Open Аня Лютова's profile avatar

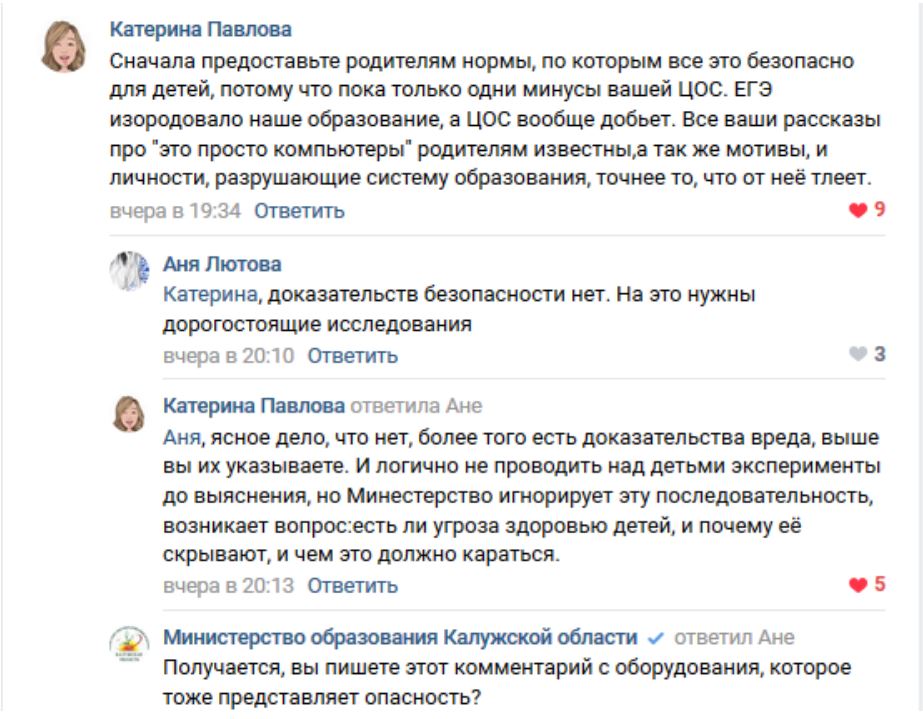[130, 271]
